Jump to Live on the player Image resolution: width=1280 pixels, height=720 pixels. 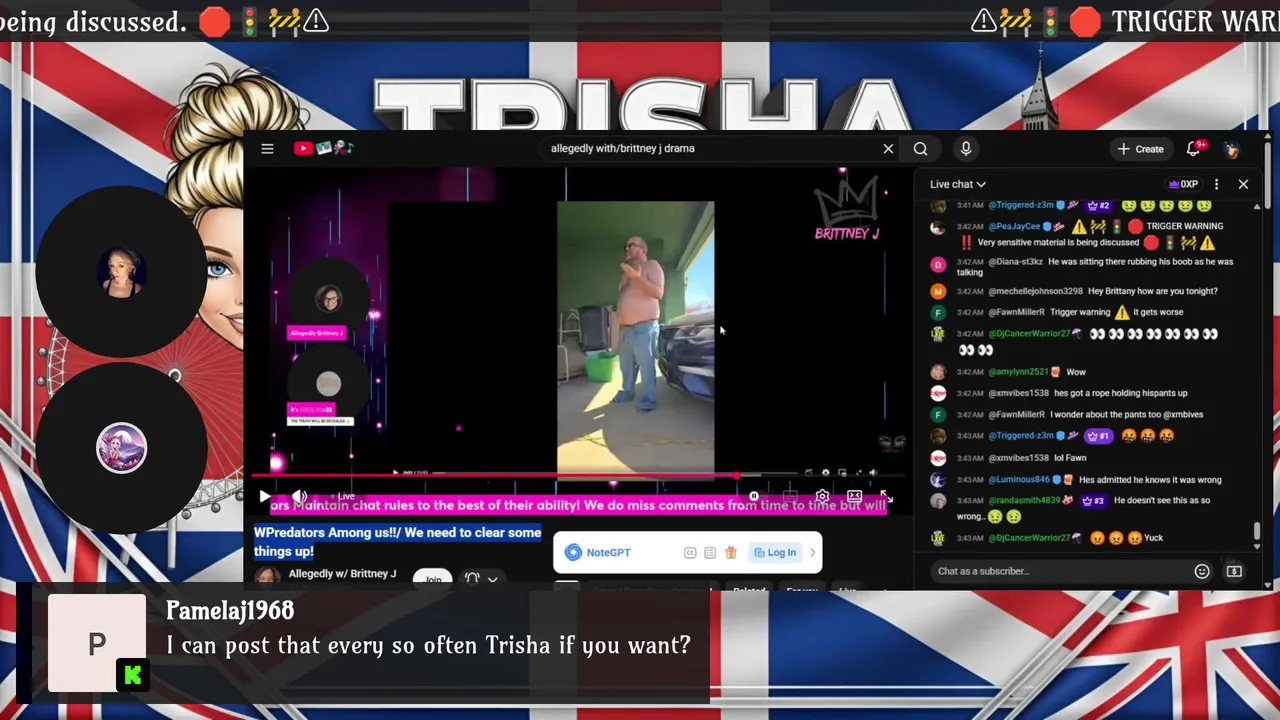(342, 496)
